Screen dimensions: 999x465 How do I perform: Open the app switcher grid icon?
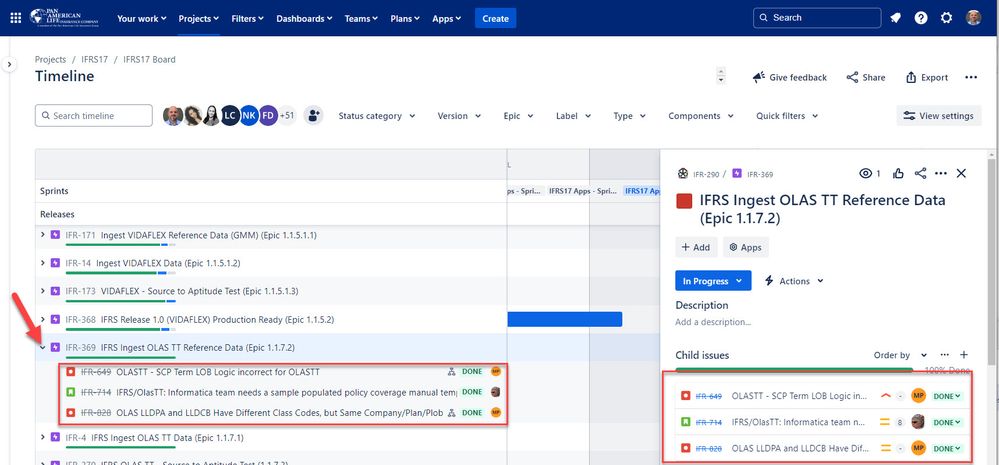[x=16, y=18]
